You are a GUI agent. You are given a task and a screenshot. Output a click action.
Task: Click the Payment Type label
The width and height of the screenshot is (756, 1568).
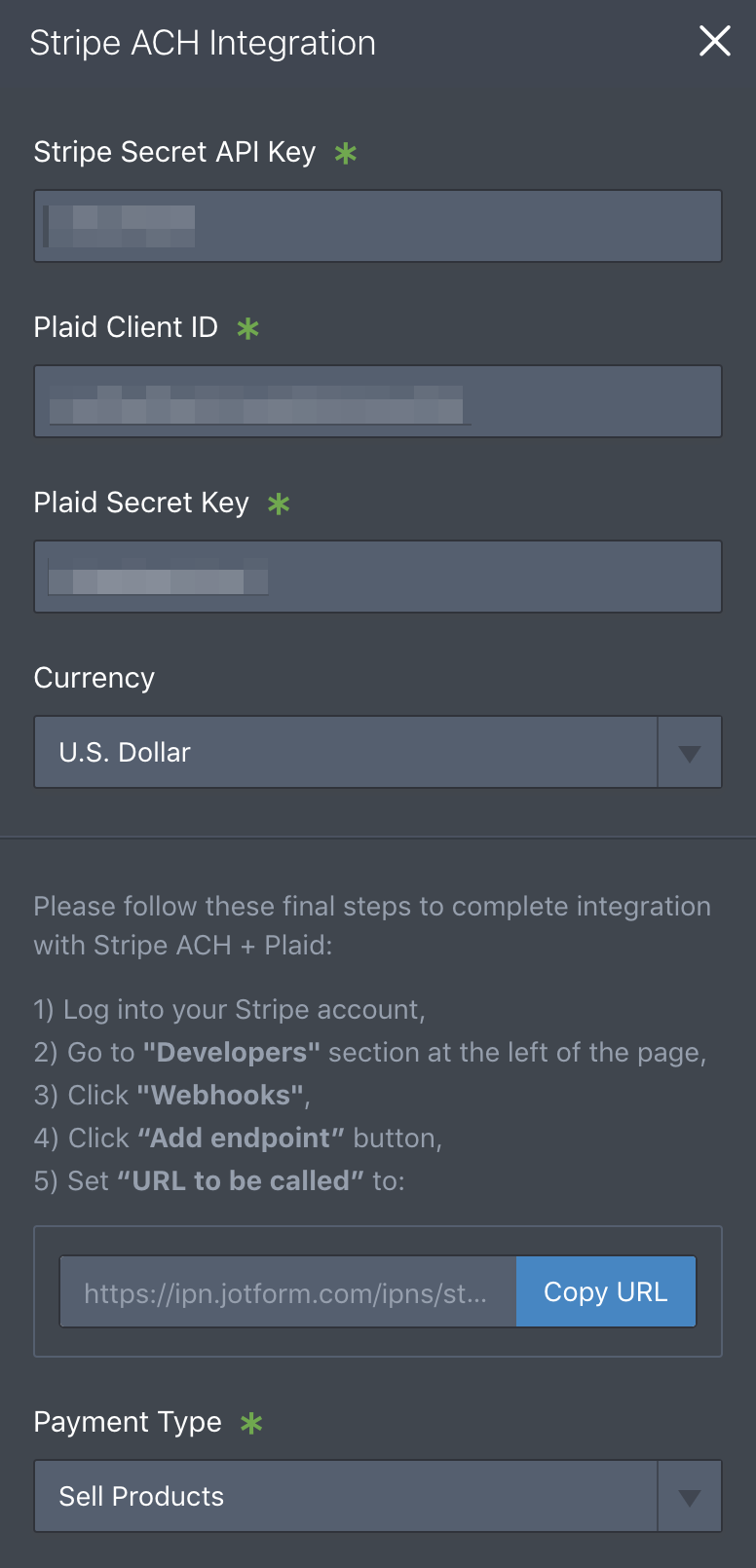[128, 1422]
